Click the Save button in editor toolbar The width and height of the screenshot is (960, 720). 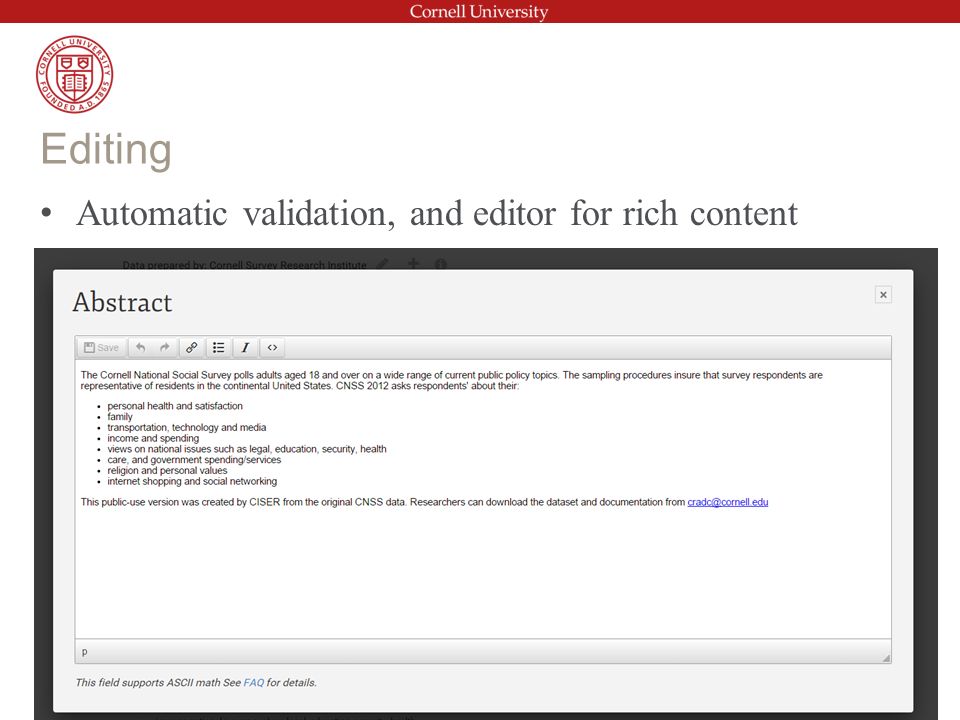pos(102,348)
